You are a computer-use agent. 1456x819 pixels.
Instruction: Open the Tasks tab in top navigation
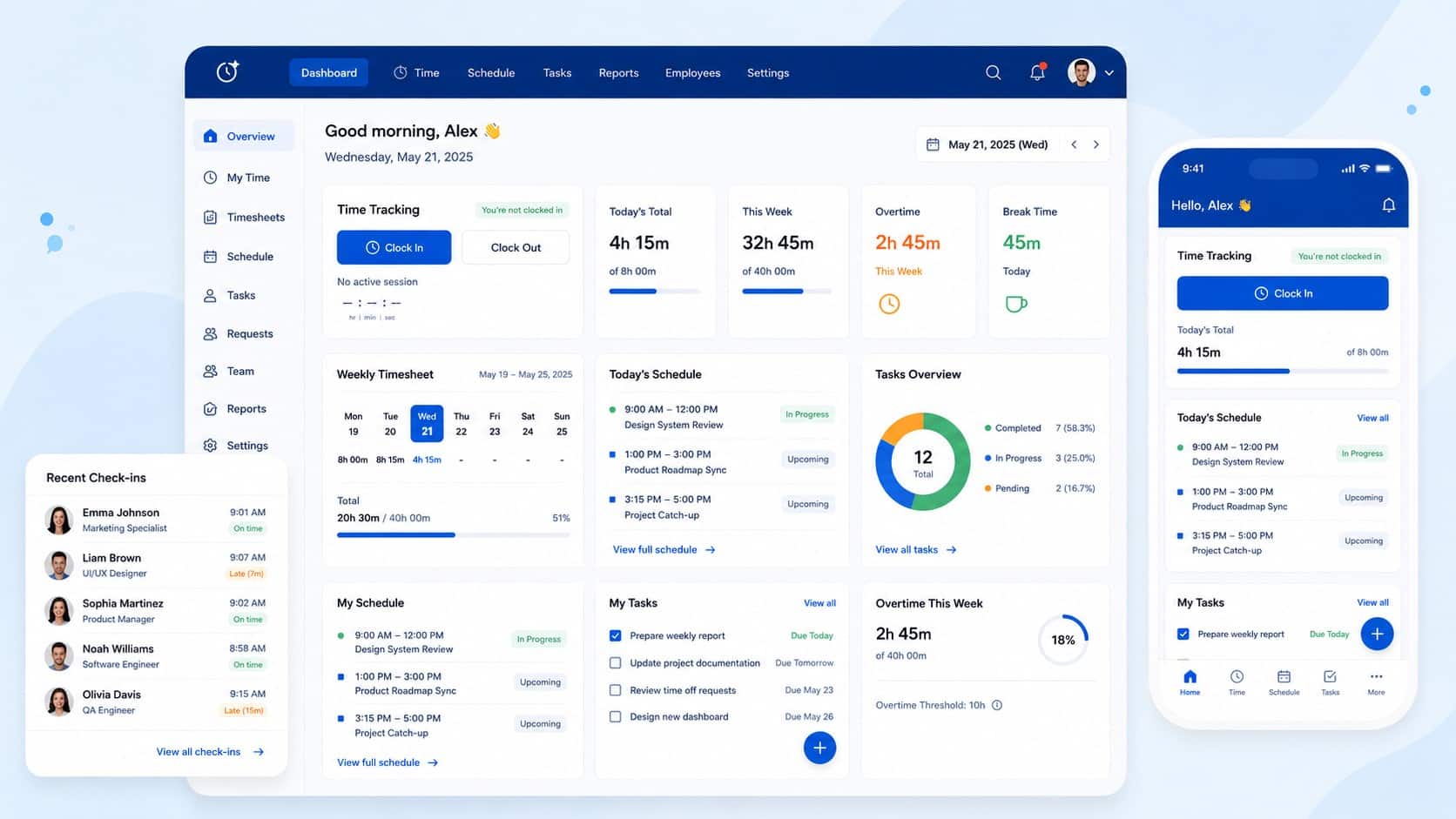(x=557, y=72)
